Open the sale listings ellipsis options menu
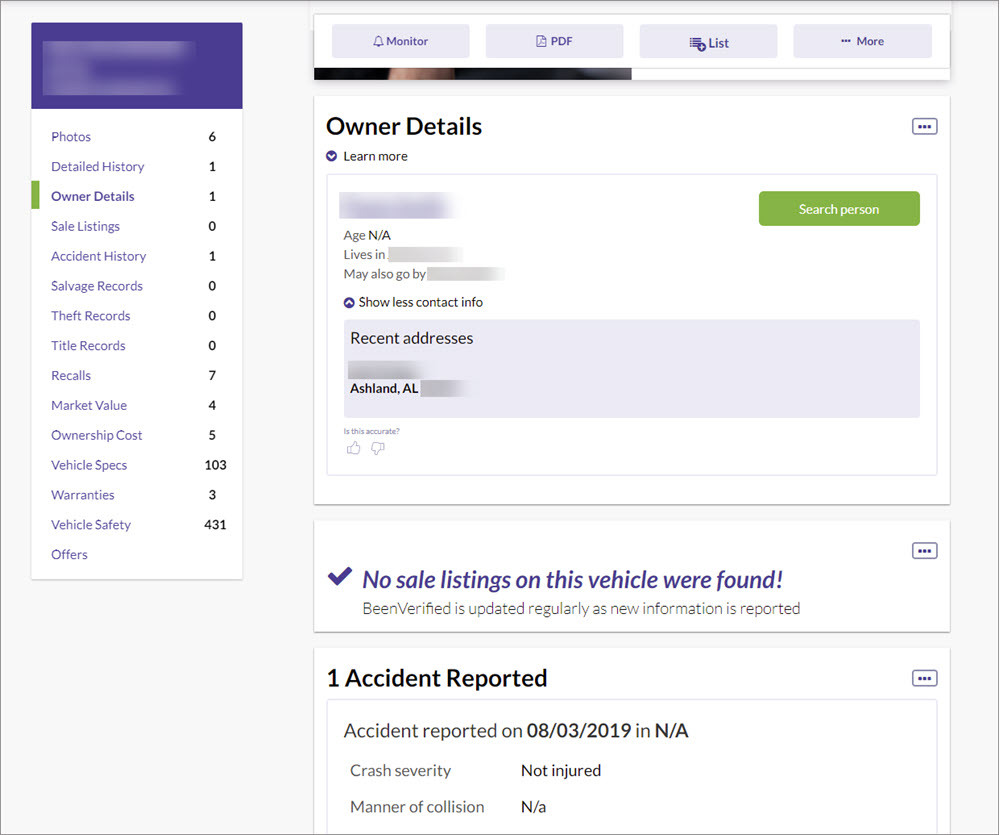Screen dimensions: 1000x835 (924, 551)
